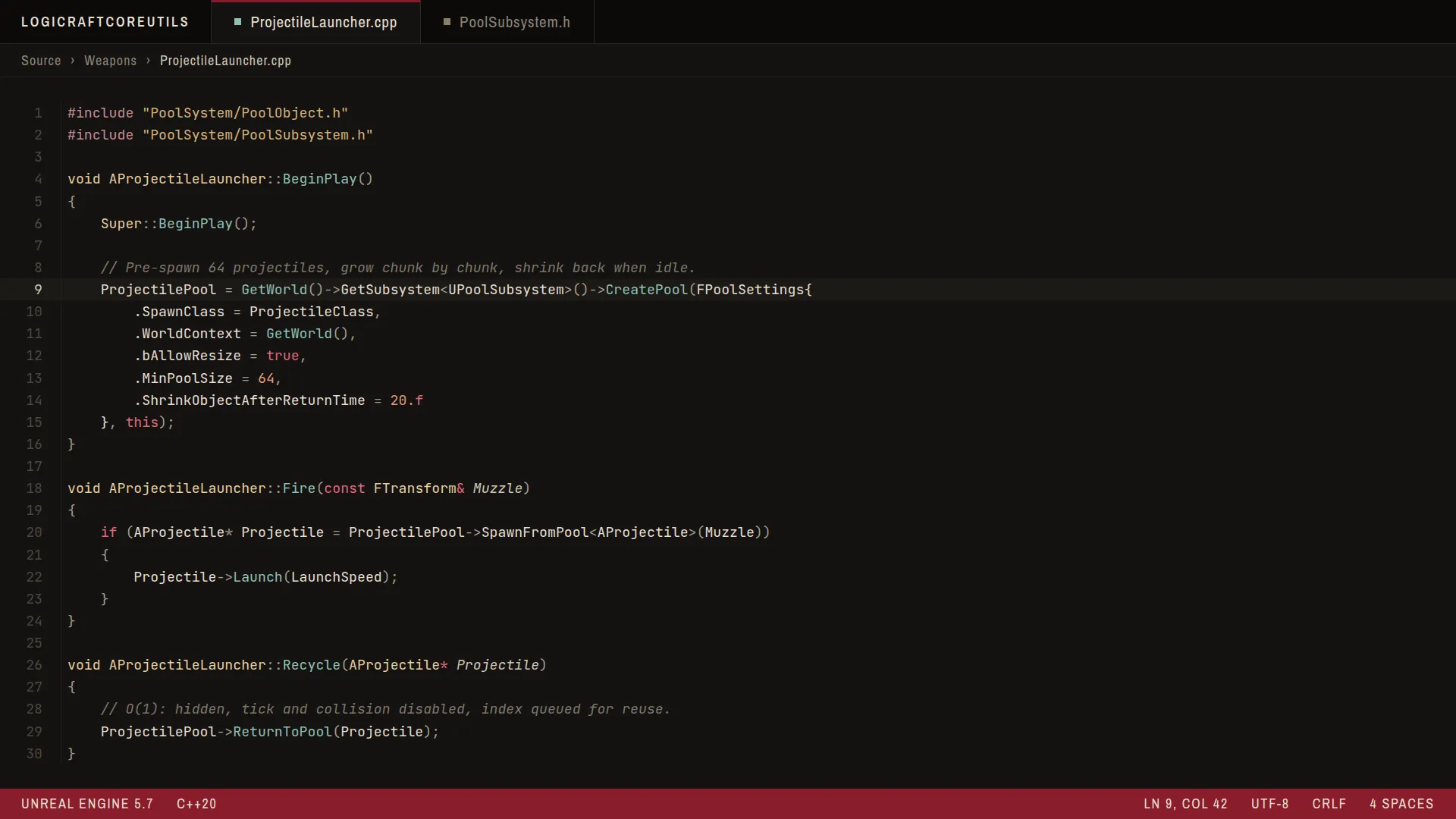The image size is (1456, 819).
Task: Click the 20.f ShrinkObjectAfterReturnTime value
Action: pyautogui.click(x=406, y=400)
